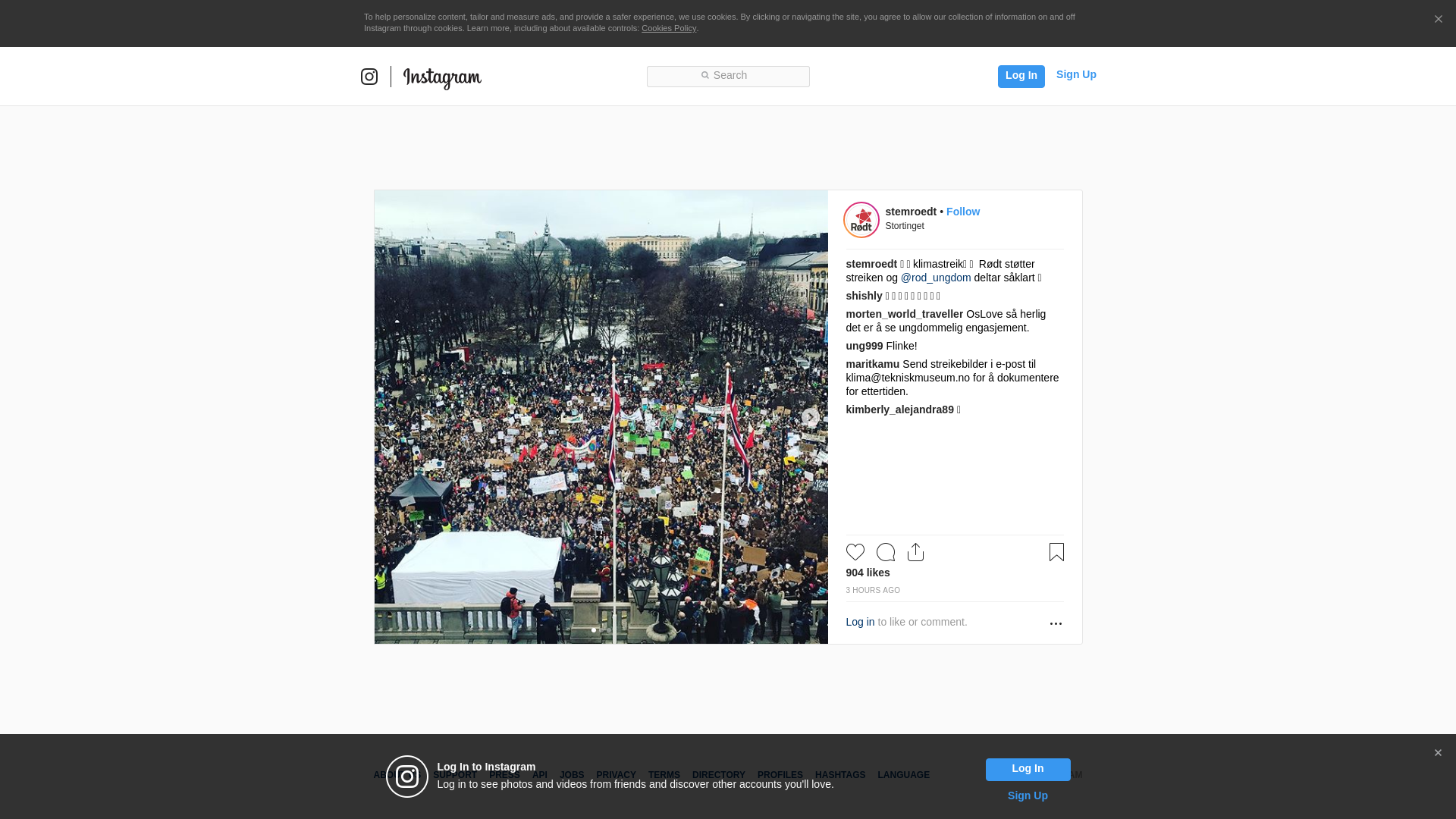
Task: Dismiss the cookie notice banner
Action: coord(1438,20)
